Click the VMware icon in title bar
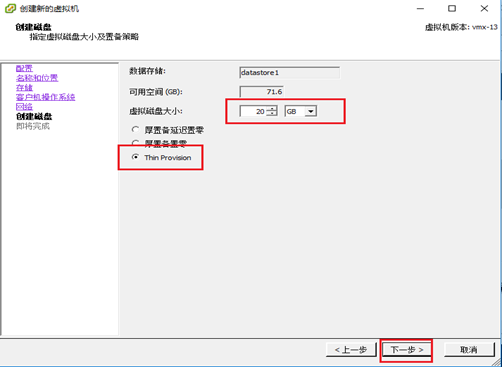 [10, 8]
